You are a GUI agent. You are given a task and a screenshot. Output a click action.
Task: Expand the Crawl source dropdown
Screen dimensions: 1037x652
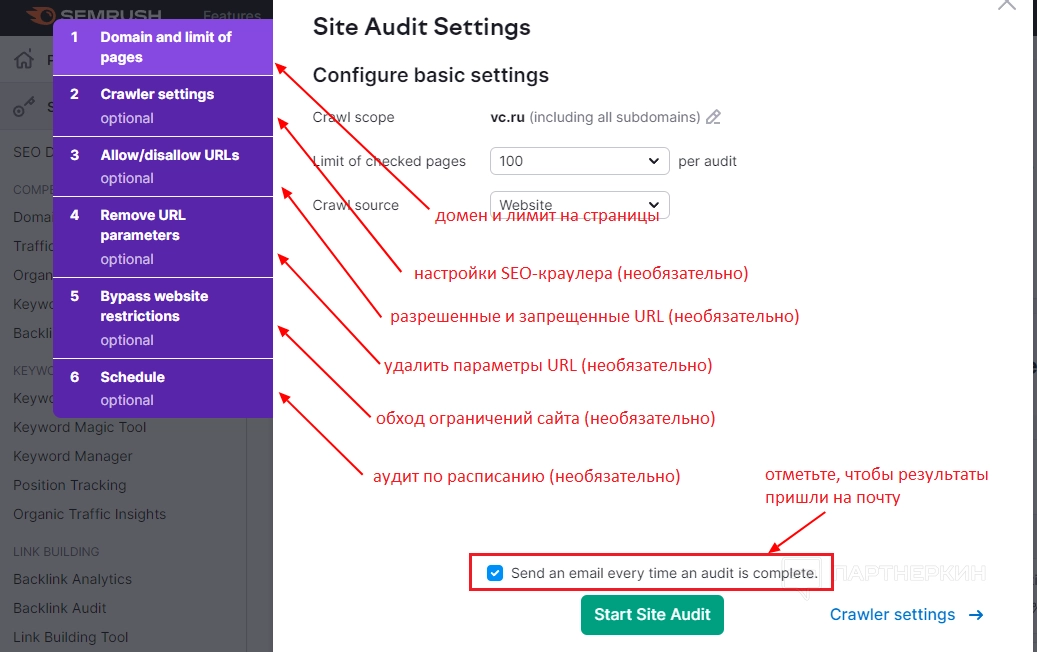[579, 205]
